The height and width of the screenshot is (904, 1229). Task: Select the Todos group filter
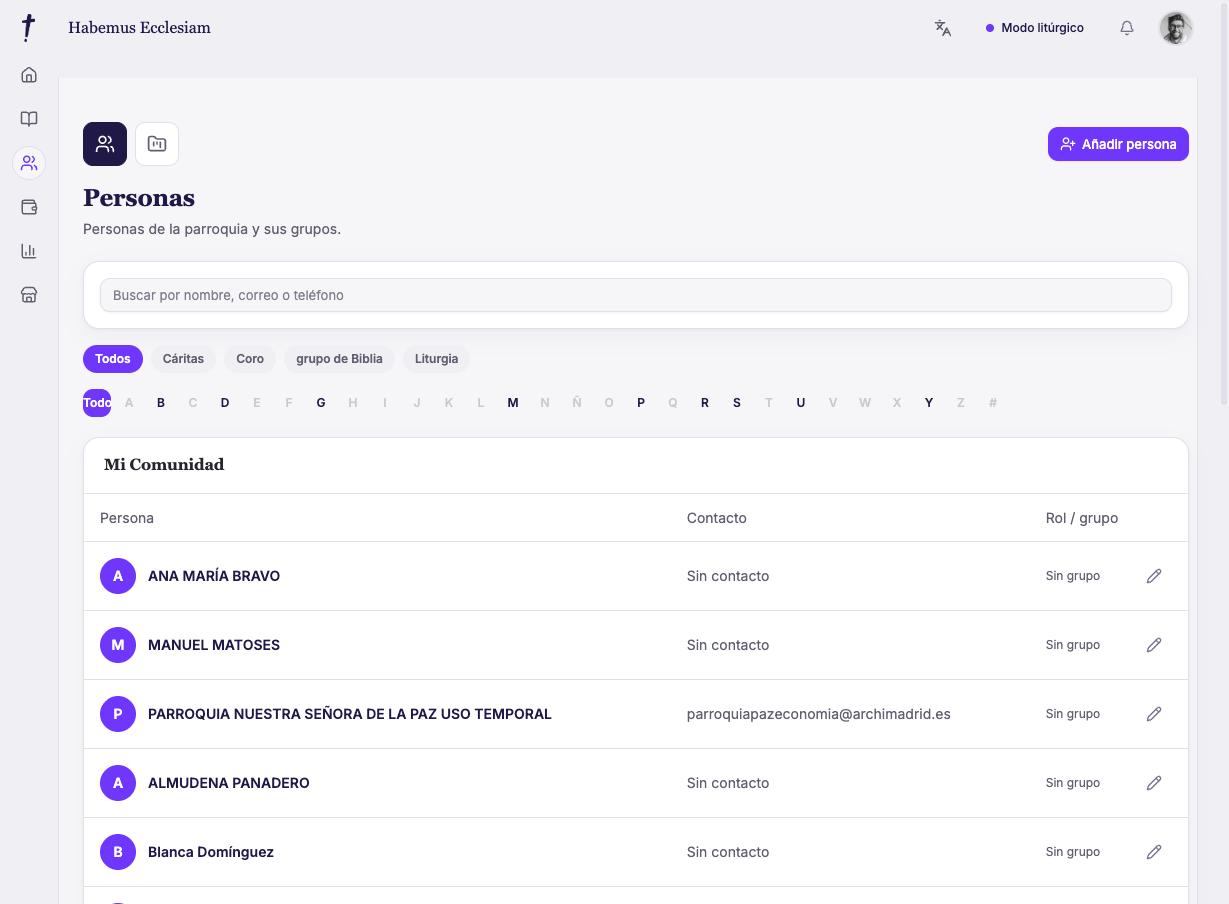[113, 359]
